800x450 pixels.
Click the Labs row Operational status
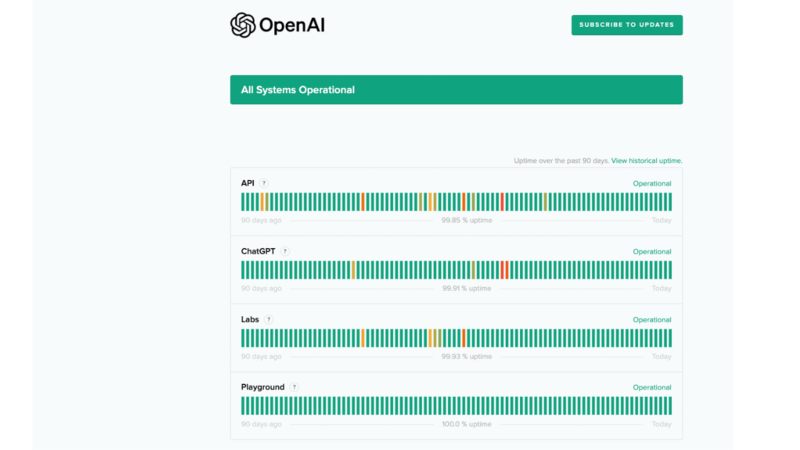[x=652, y=320]
